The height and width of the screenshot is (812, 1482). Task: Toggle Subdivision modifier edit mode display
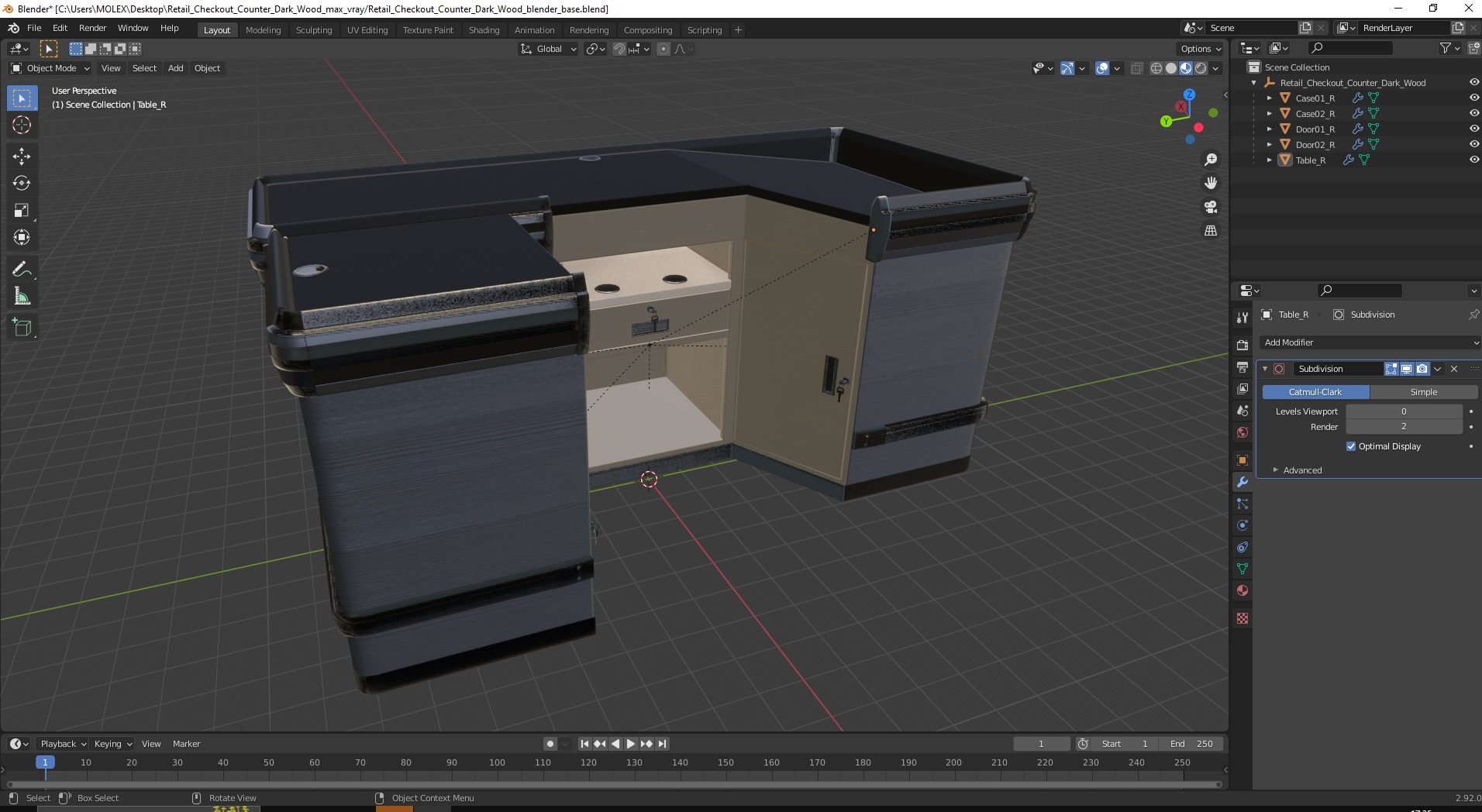tap(1391, 369)
